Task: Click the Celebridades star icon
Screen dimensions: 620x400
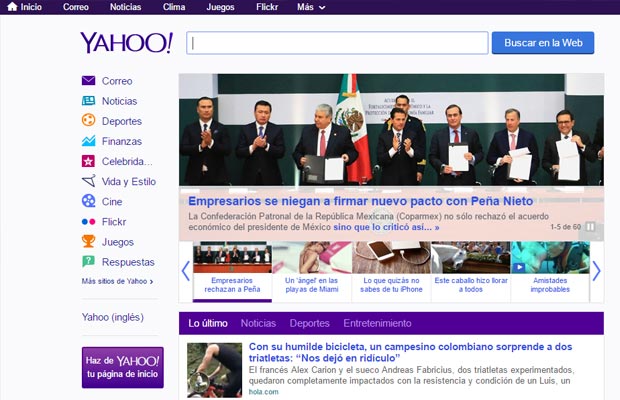Action: coord(88,161)
